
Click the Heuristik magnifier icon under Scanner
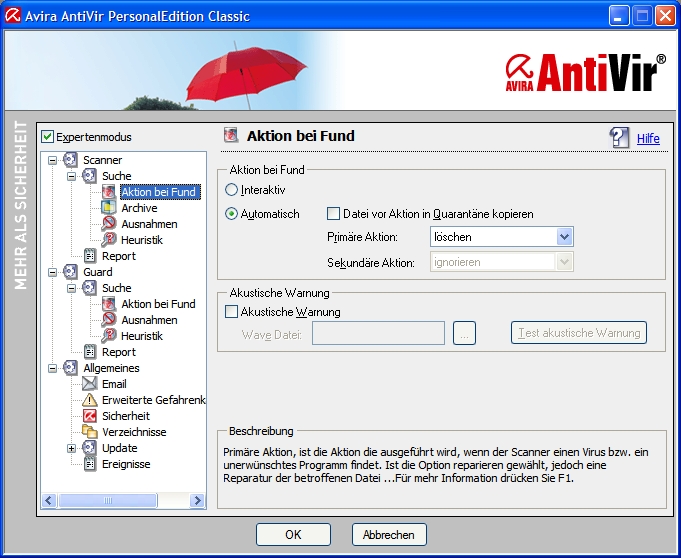109,240
